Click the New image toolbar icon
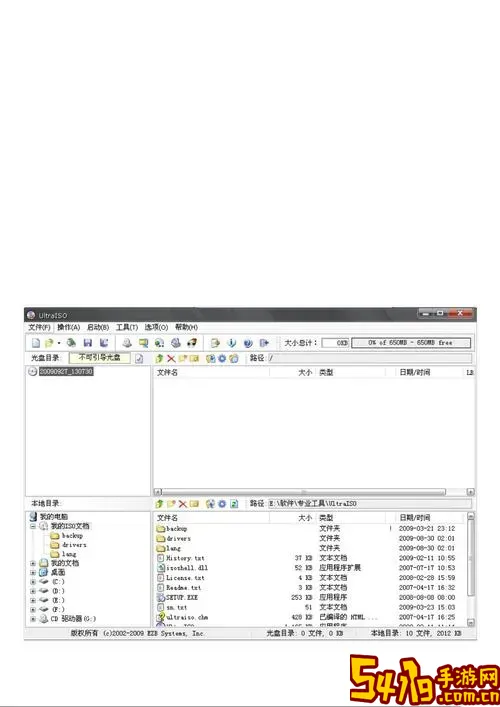 [36, 343]
